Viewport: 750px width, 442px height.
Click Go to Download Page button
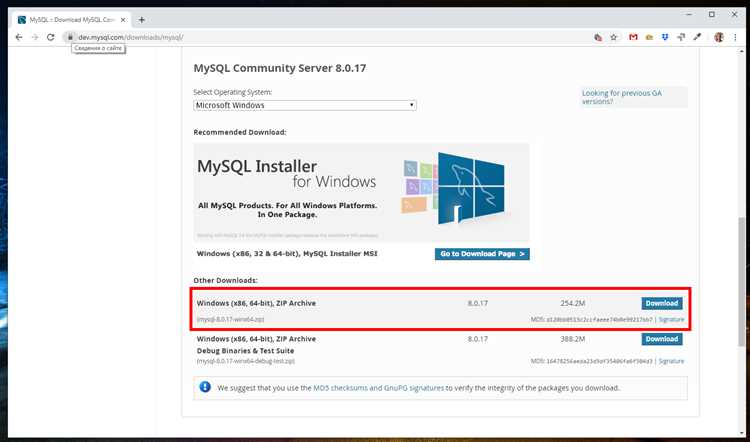click(x=482, y=254)
